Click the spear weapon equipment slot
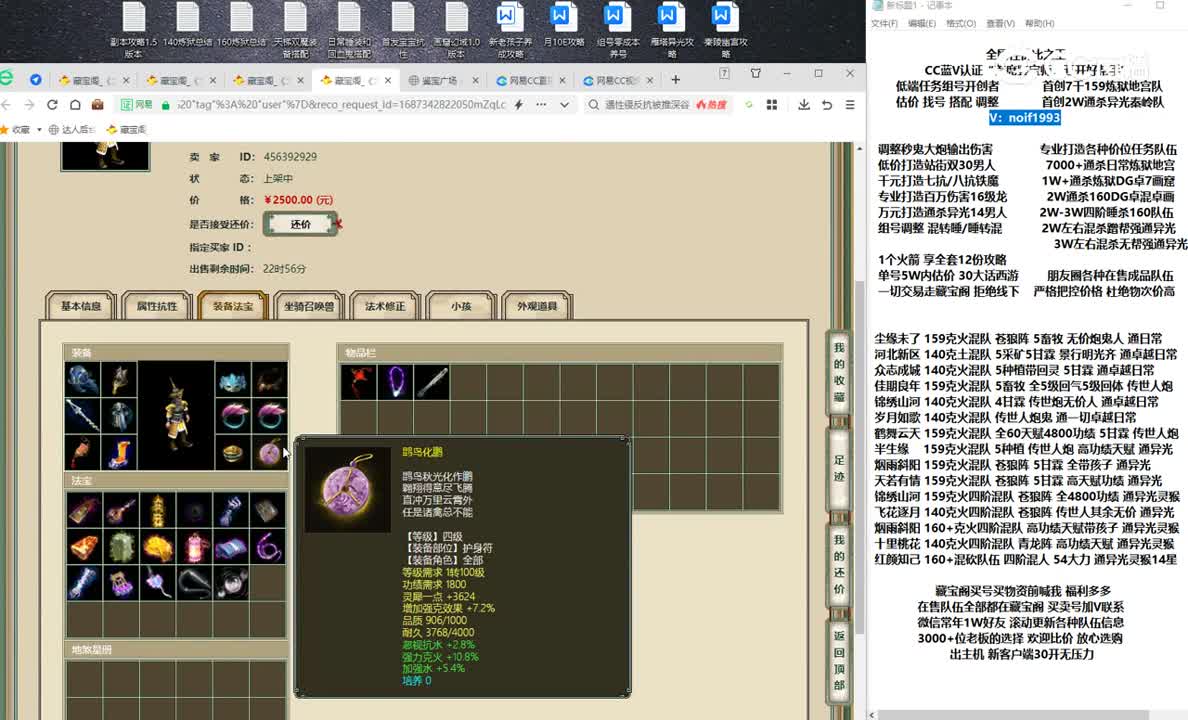The width and height of the screenshot is (1188, 720). tap(82, 415)
